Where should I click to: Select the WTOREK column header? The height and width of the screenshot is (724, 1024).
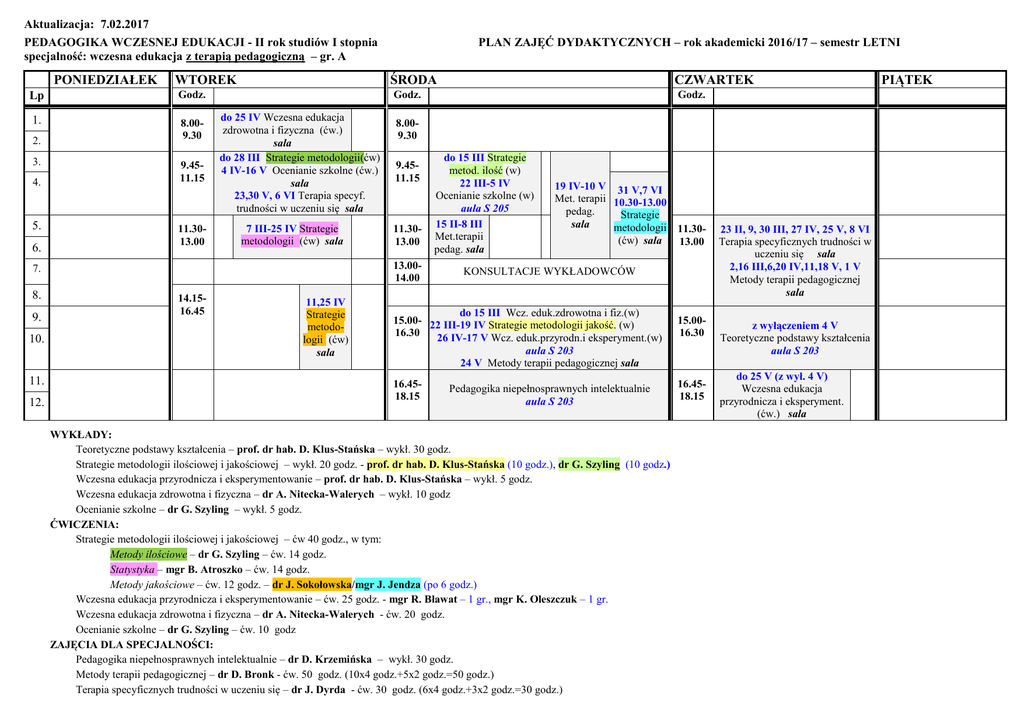coord(206,80)
